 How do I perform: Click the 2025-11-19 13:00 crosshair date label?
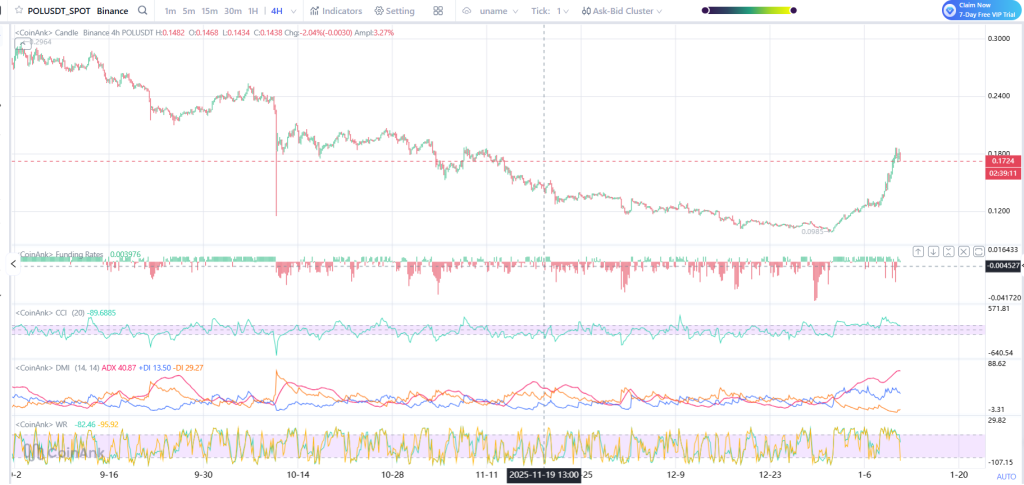click(x=545, y=475)
